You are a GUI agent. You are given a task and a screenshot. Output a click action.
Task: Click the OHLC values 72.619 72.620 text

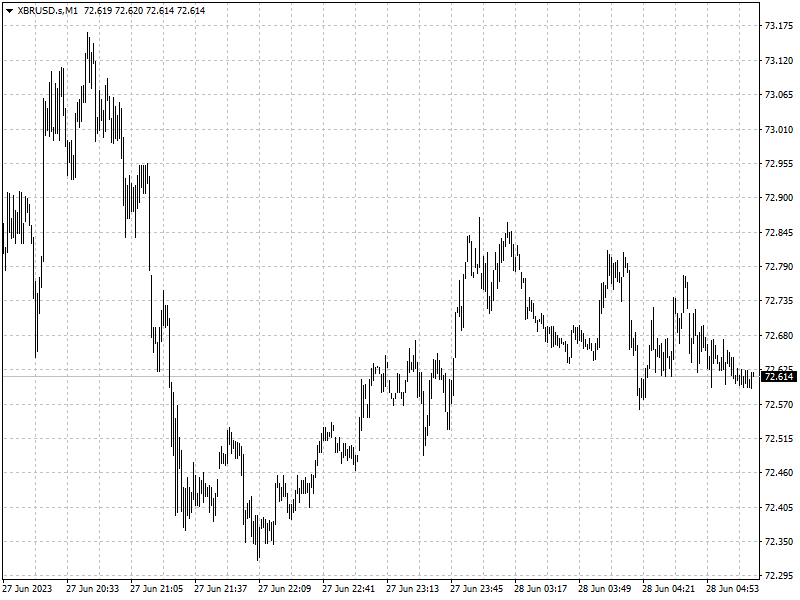tap(113, 11)
